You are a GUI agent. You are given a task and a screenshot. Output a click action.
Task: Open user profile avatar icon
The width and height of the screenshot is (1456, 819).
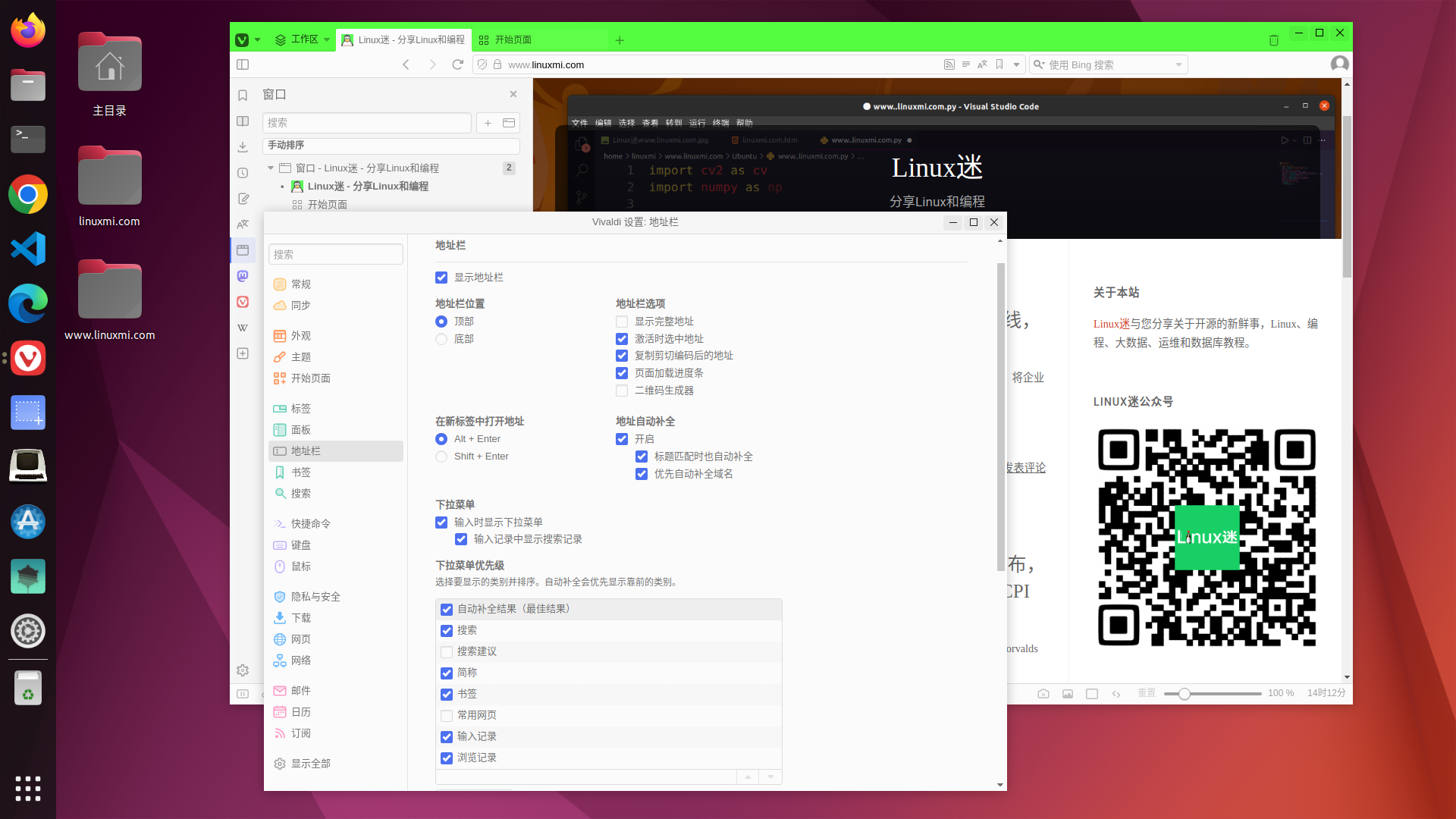point(1340,64)
